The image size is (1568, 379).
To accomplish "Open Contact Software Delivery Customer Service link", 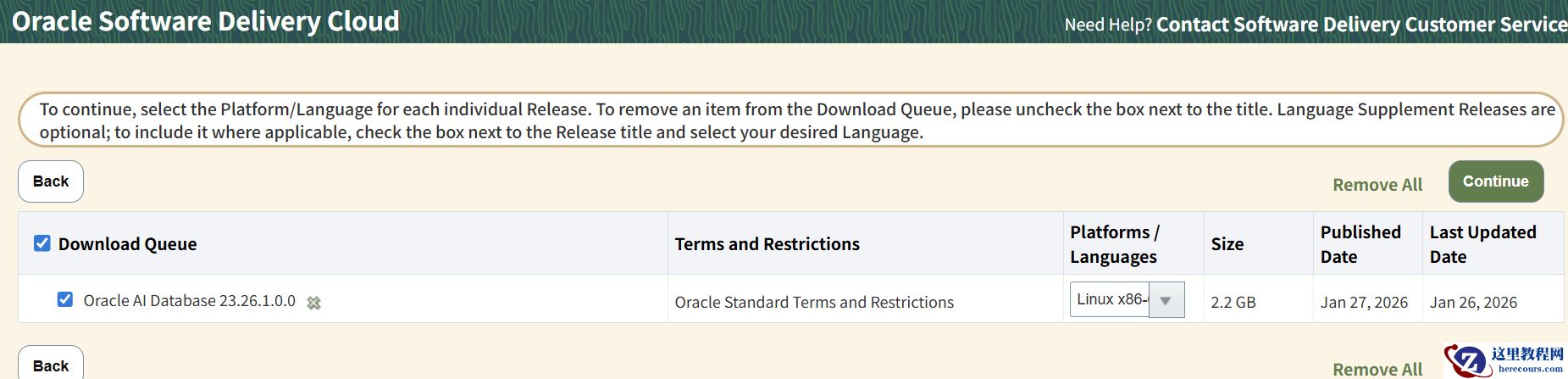I will 1361,25.
